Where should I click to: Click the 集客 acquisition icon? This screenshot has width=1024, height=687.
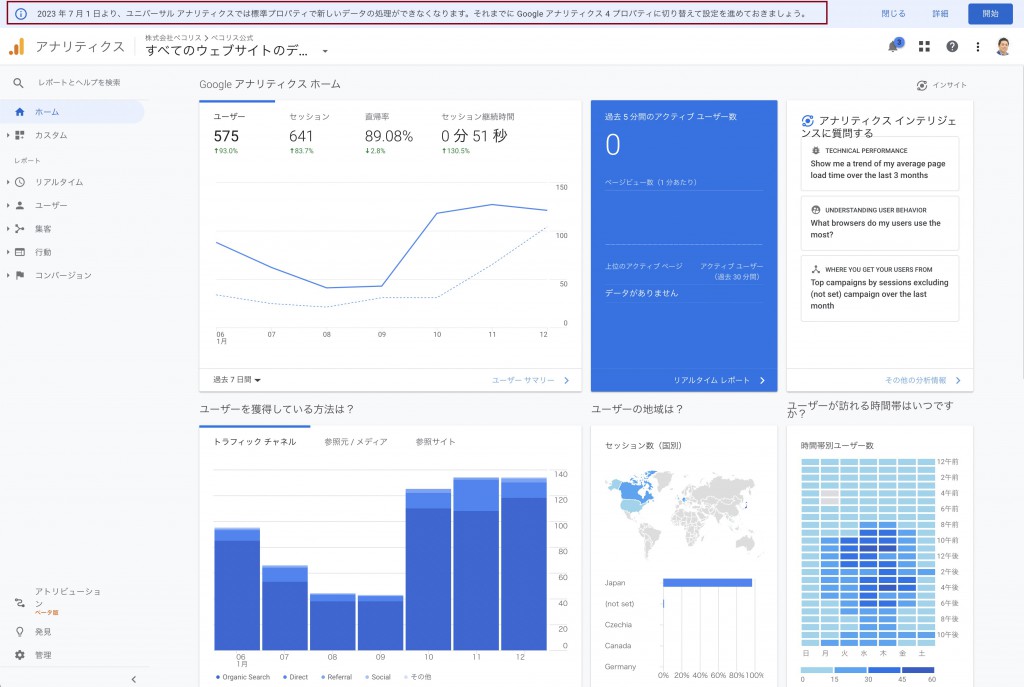click(20, 229)
